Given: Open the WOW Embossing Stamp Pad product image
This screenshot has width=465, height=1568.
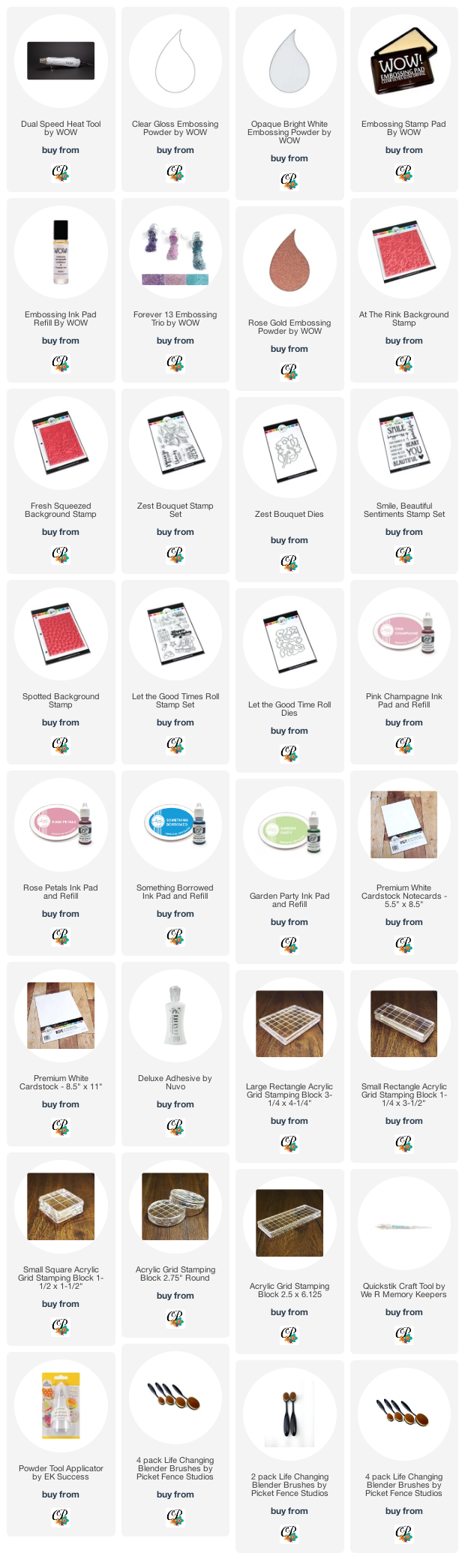Looking at the screenshot, I should coord(403,62).
